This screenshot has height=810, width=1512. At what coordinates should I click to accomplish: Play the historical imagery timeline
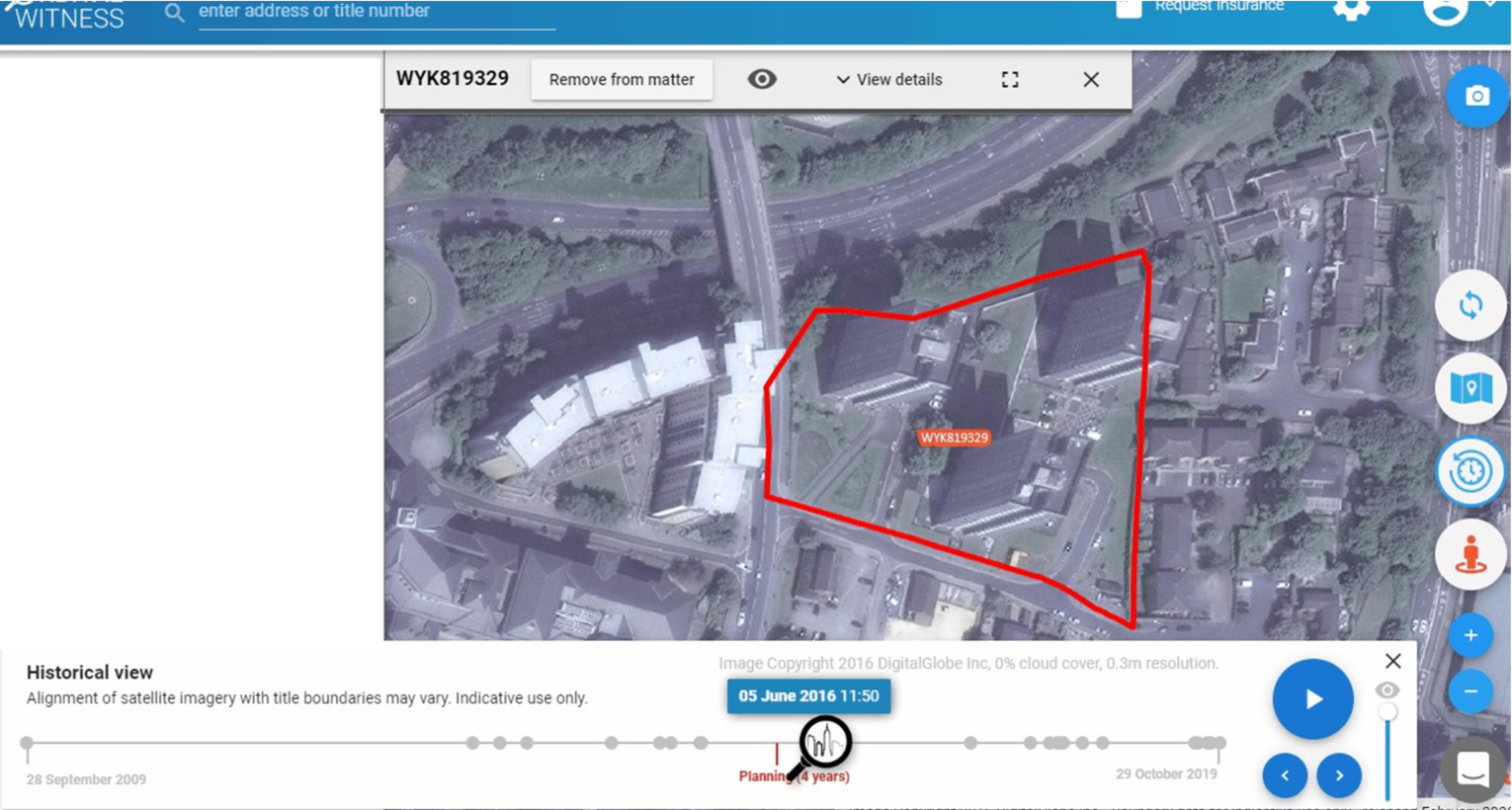click(1312, 699)
